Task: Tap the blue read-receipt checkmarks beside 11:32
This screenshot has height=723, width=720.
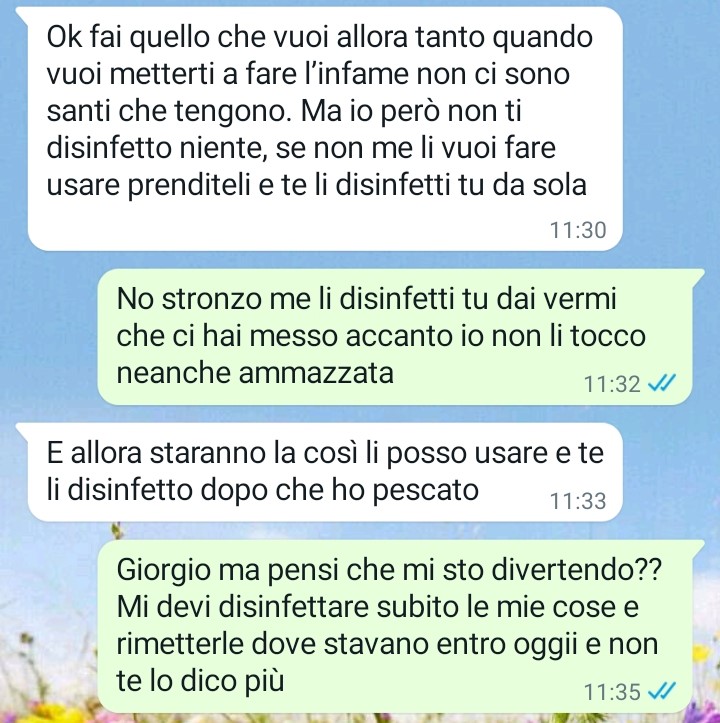Action: coord(662,383)
